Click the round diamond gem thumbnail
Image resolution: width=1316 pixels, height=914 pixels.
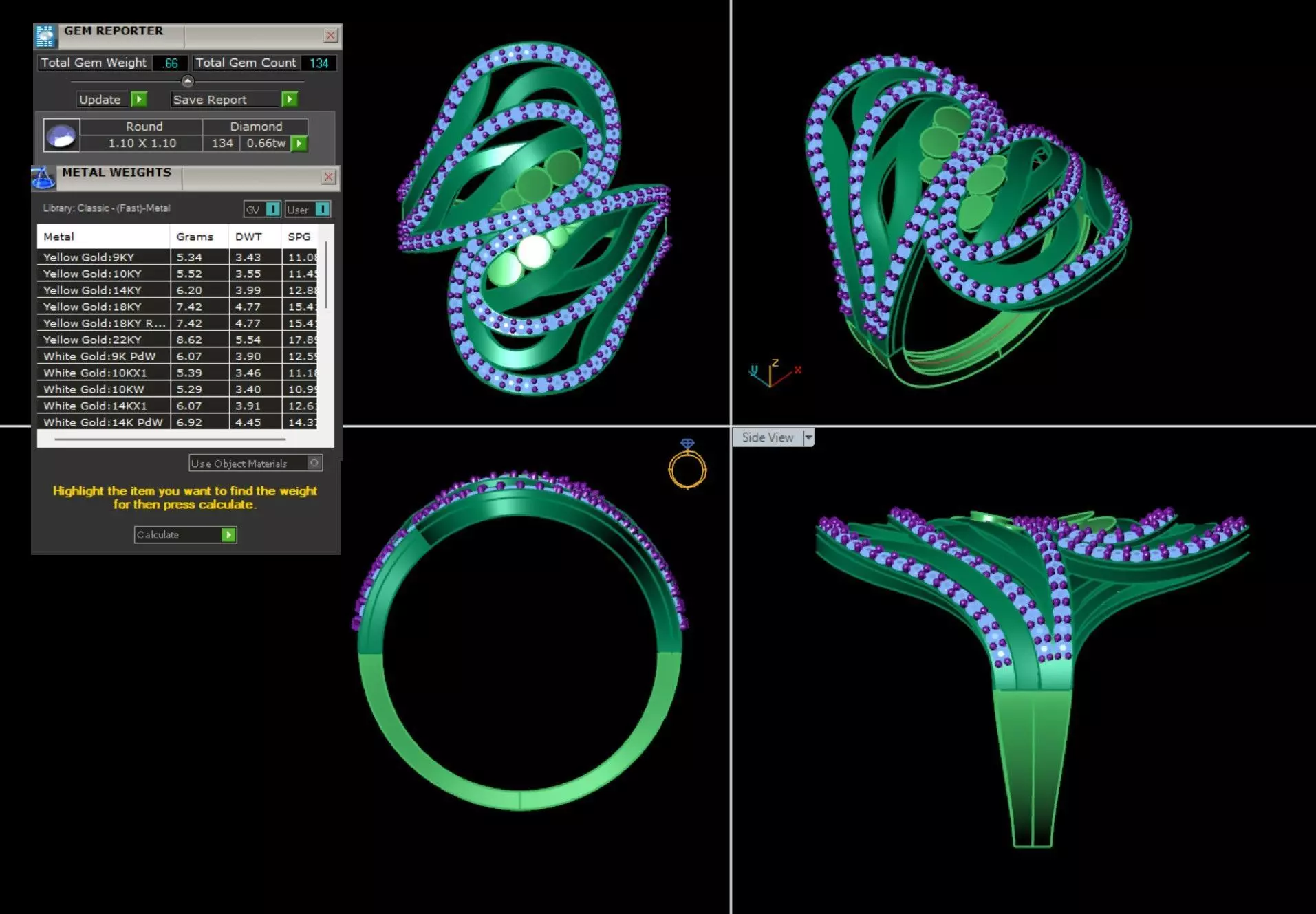pyautogui.click(x=61, y=135)
